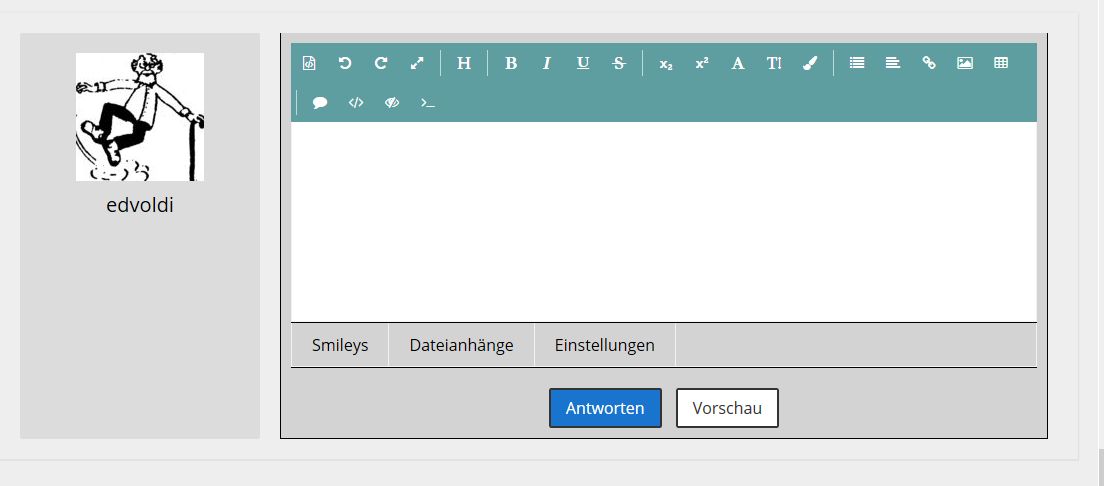Switch to the Dateianhänge tab

click(461, 345)
